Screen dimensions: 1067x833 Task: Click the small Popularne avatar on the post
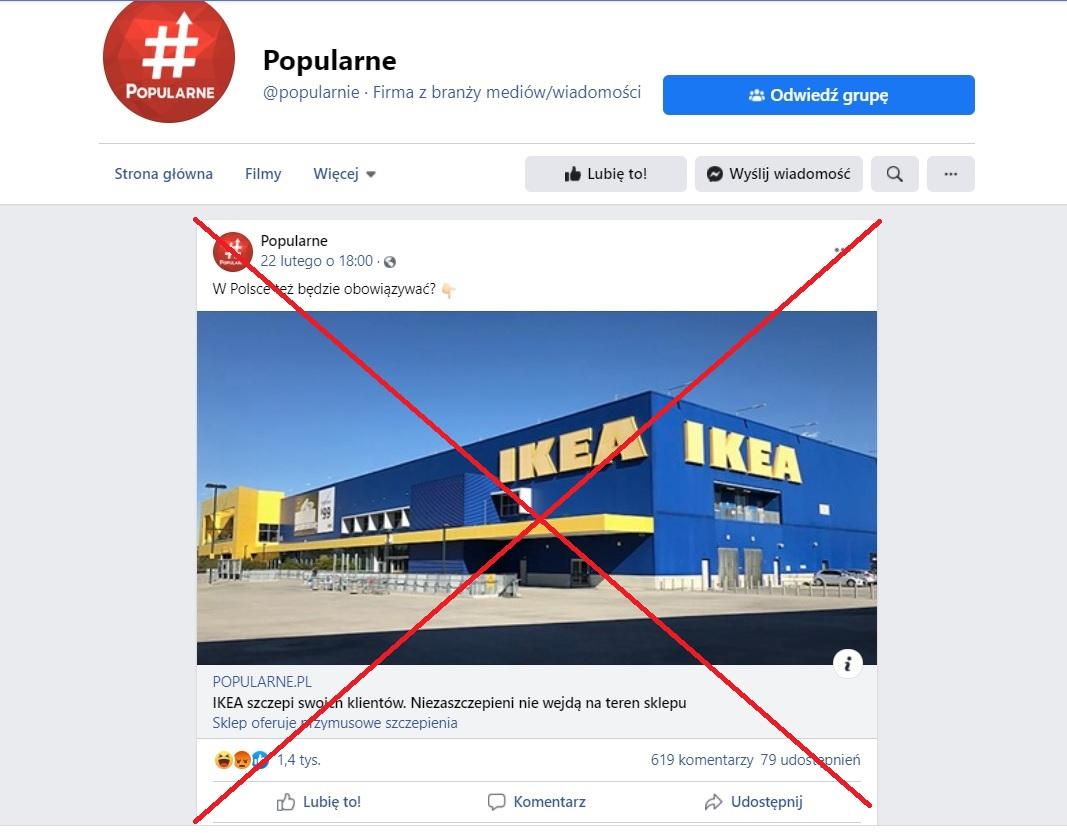pyautogui.click(x=233, y=251)
